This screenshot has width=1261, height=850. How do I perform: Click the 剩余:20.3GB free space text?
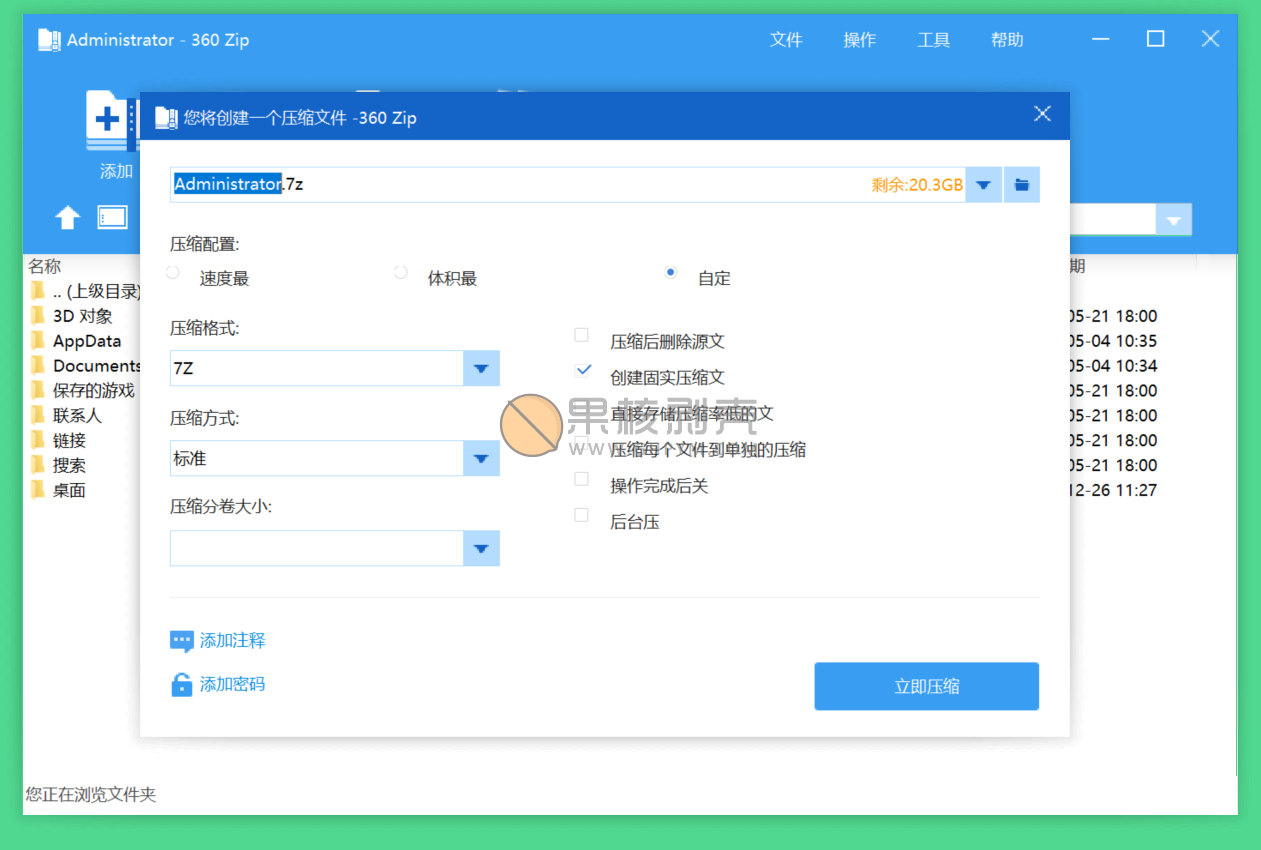(917, 185)
